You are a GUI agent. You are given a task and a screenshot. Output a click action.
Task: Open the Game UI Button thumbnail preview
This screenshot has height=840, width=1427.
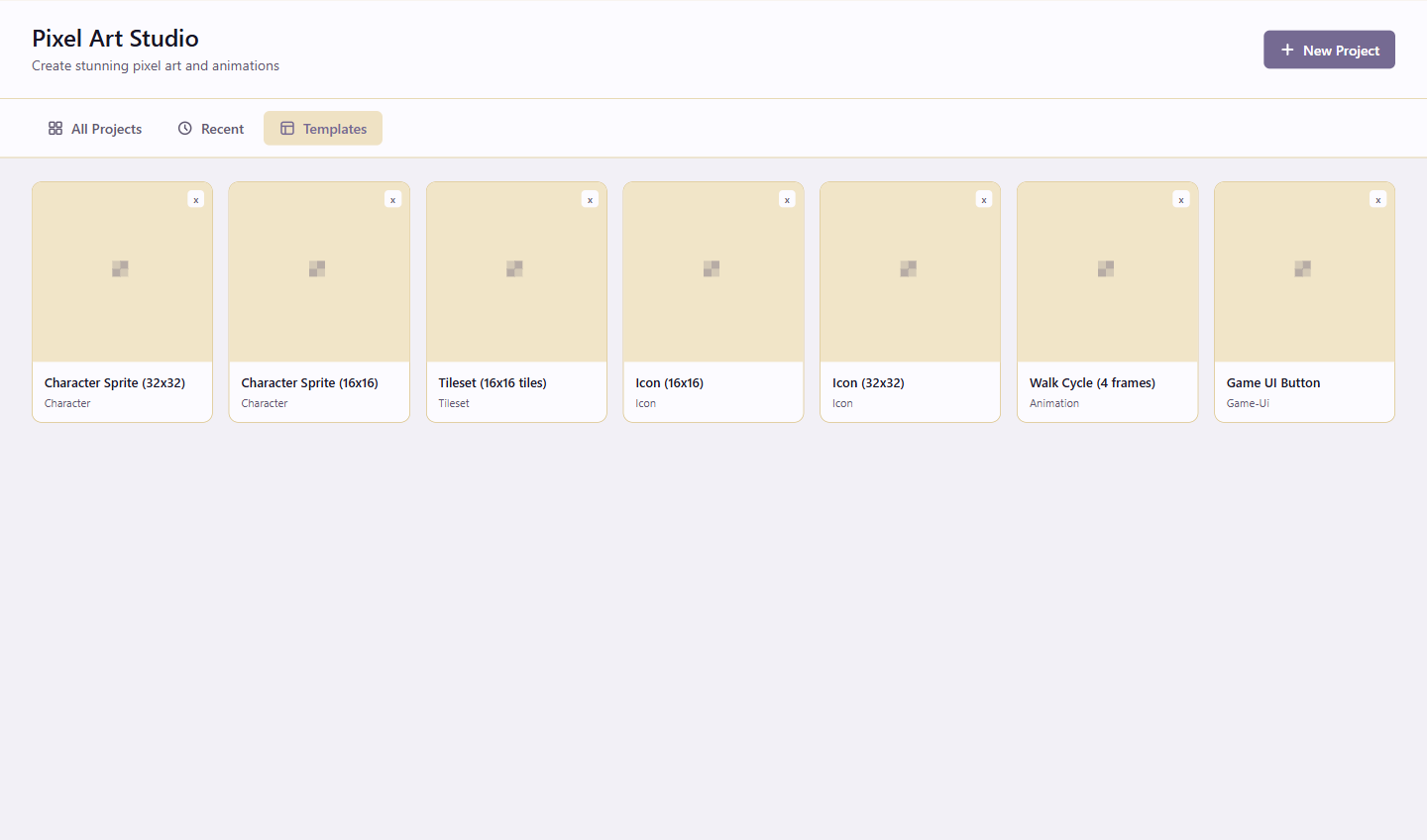tap(1304, 272)
